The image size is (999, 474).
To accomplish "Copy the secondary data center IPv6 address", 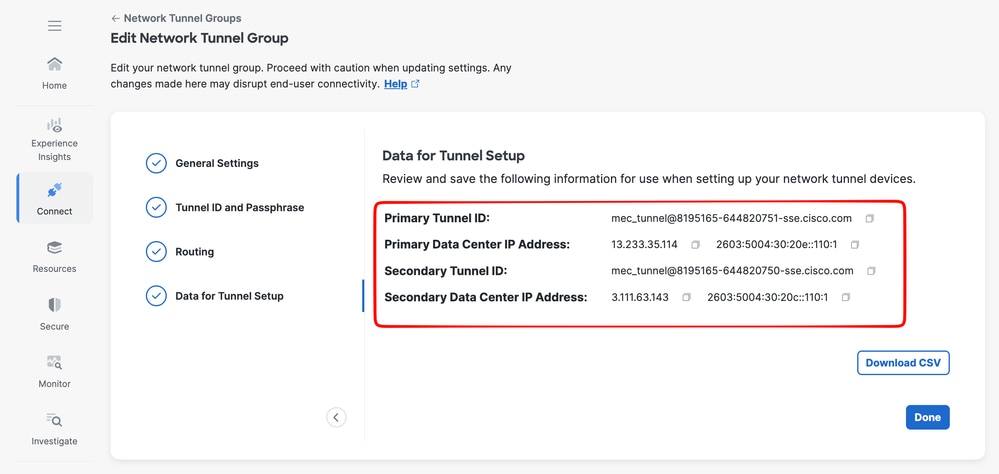I will 846,297.
